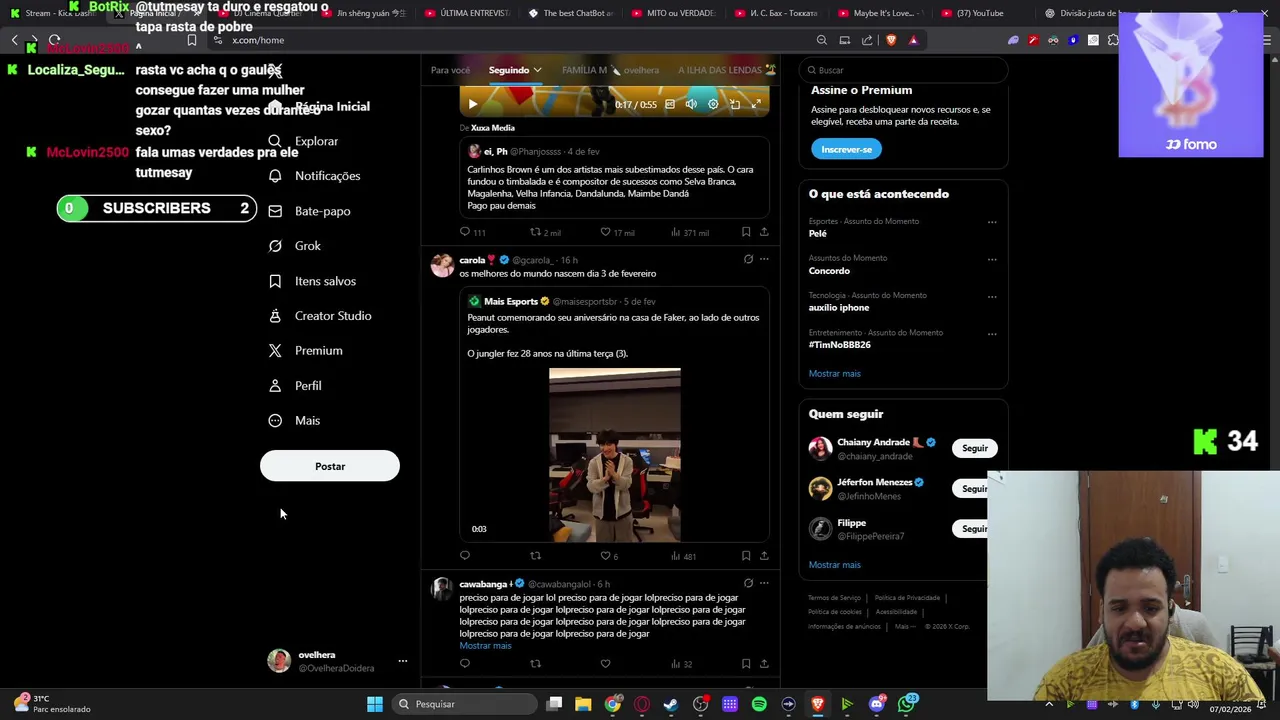Click the Postar button
The width and height of the screenshot is (1280, 720).
click(x=330, y=466)
